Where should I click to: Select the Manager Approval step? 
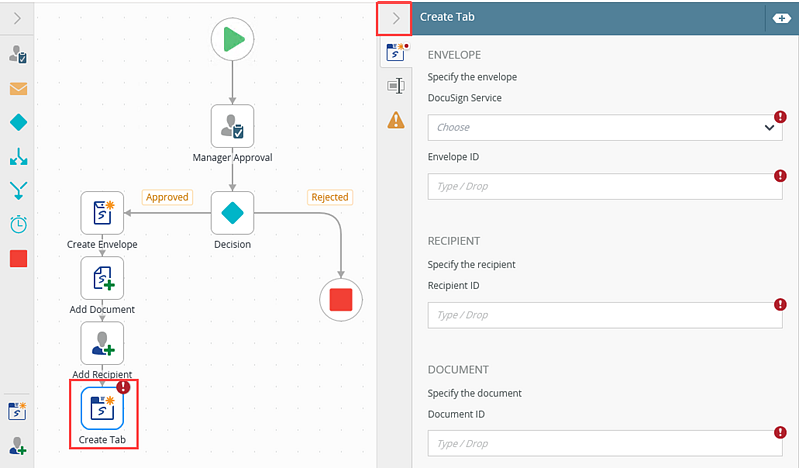click(x=232, y=126)
